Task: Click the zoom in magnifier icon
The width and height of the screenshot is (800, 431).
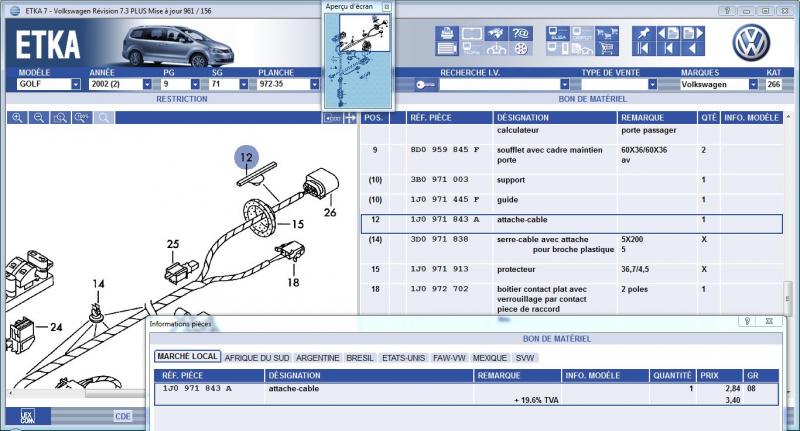Action: [17, 118]
